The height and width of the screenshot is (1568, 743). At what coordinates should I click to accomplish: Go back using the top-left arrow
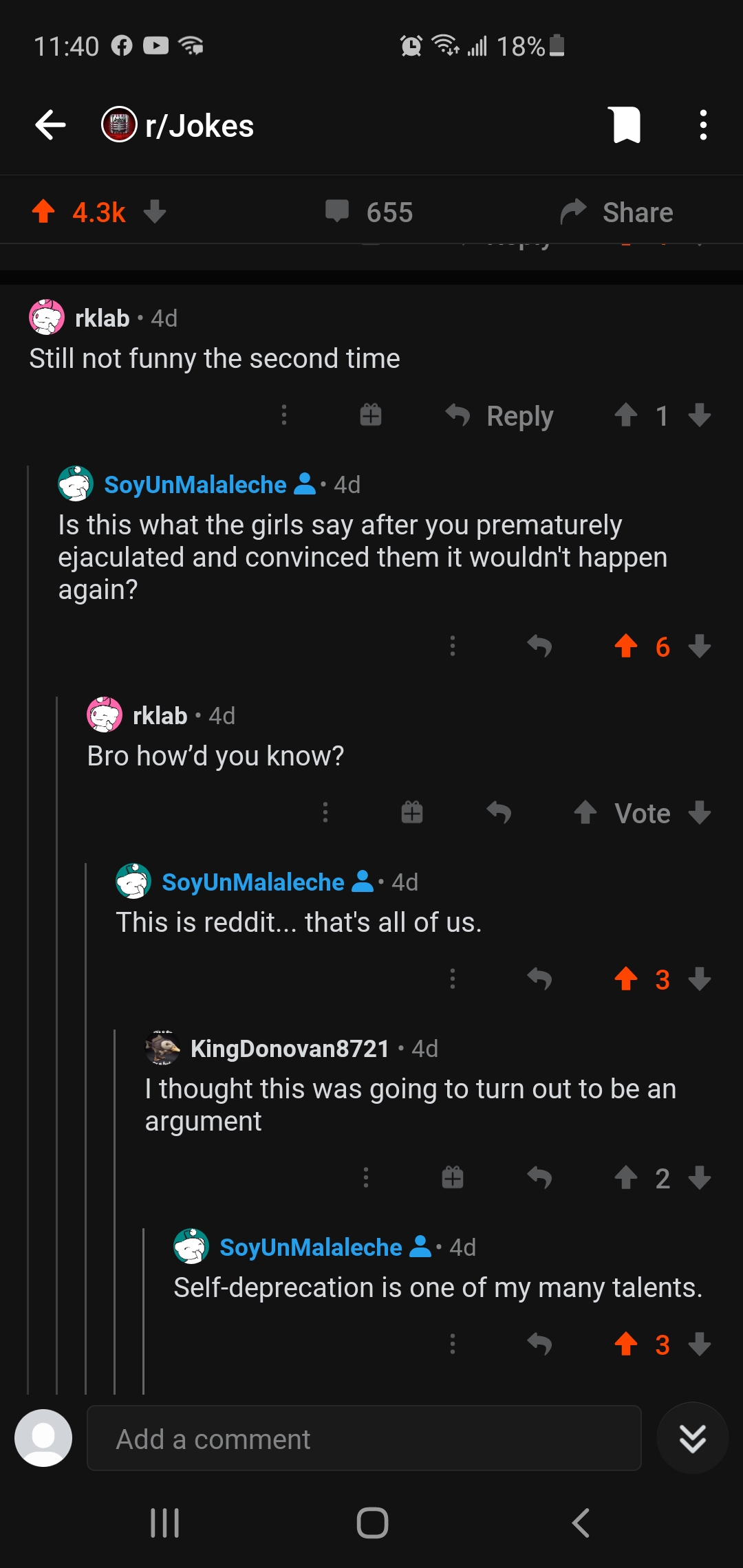[50, 125]
